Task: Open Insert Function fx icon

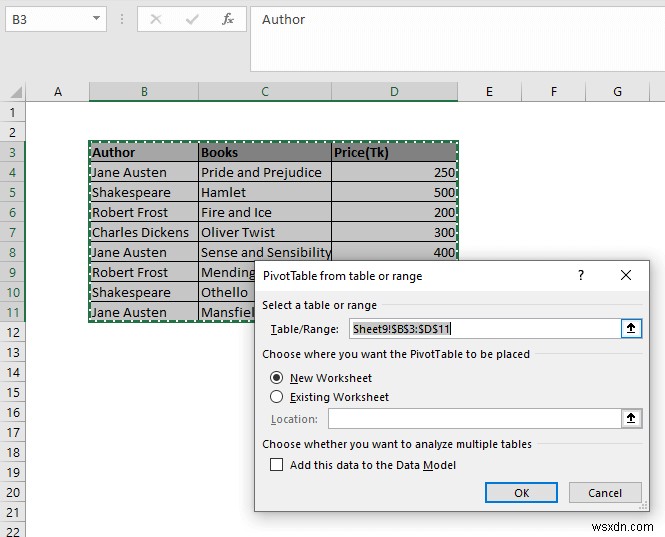Action: pos(228,19)
